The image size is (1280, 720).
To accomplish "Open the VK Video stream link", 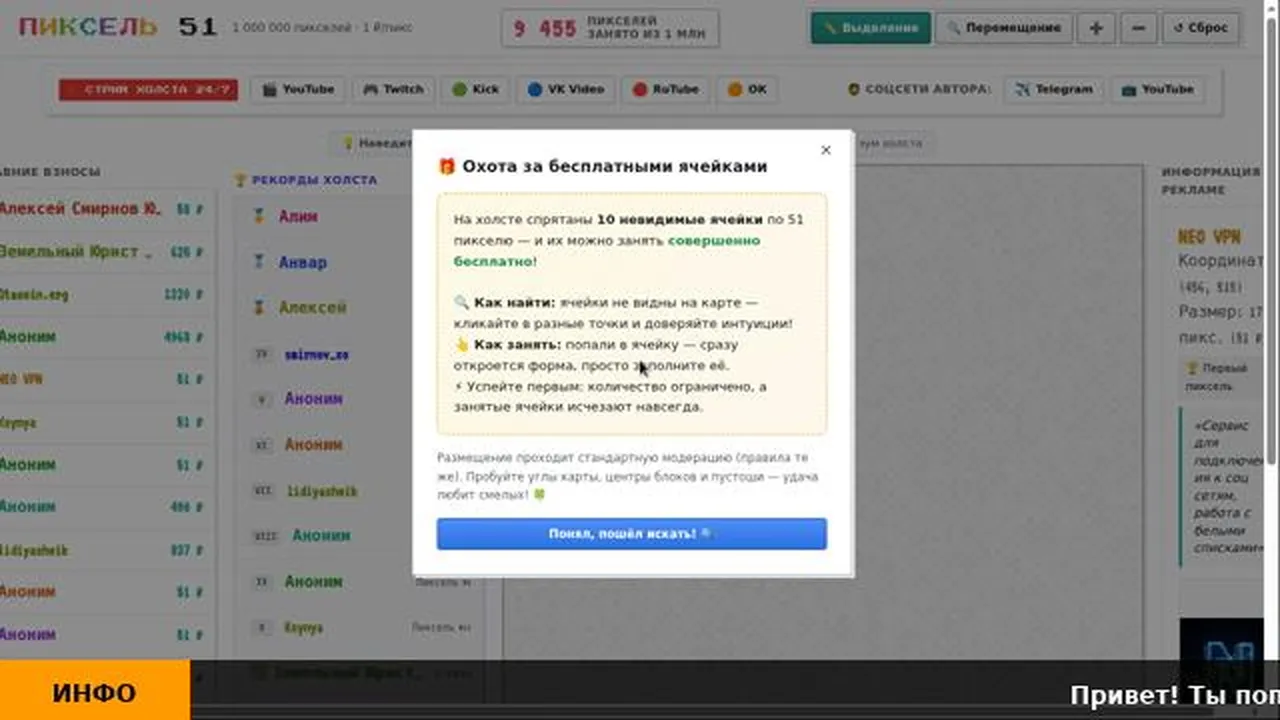I will [566, 89].
